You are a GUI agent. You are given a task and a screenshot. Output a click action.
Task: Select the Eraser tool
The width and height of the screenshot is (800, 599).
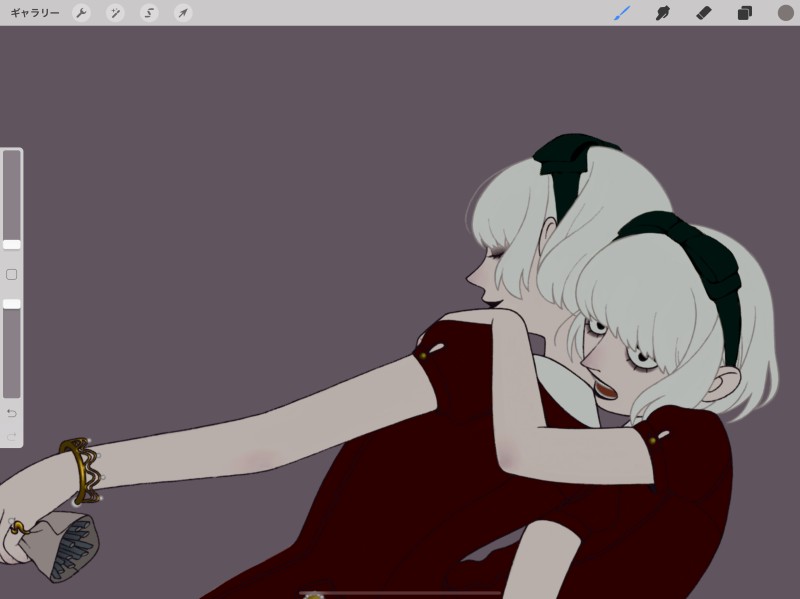tap(704, 13)
